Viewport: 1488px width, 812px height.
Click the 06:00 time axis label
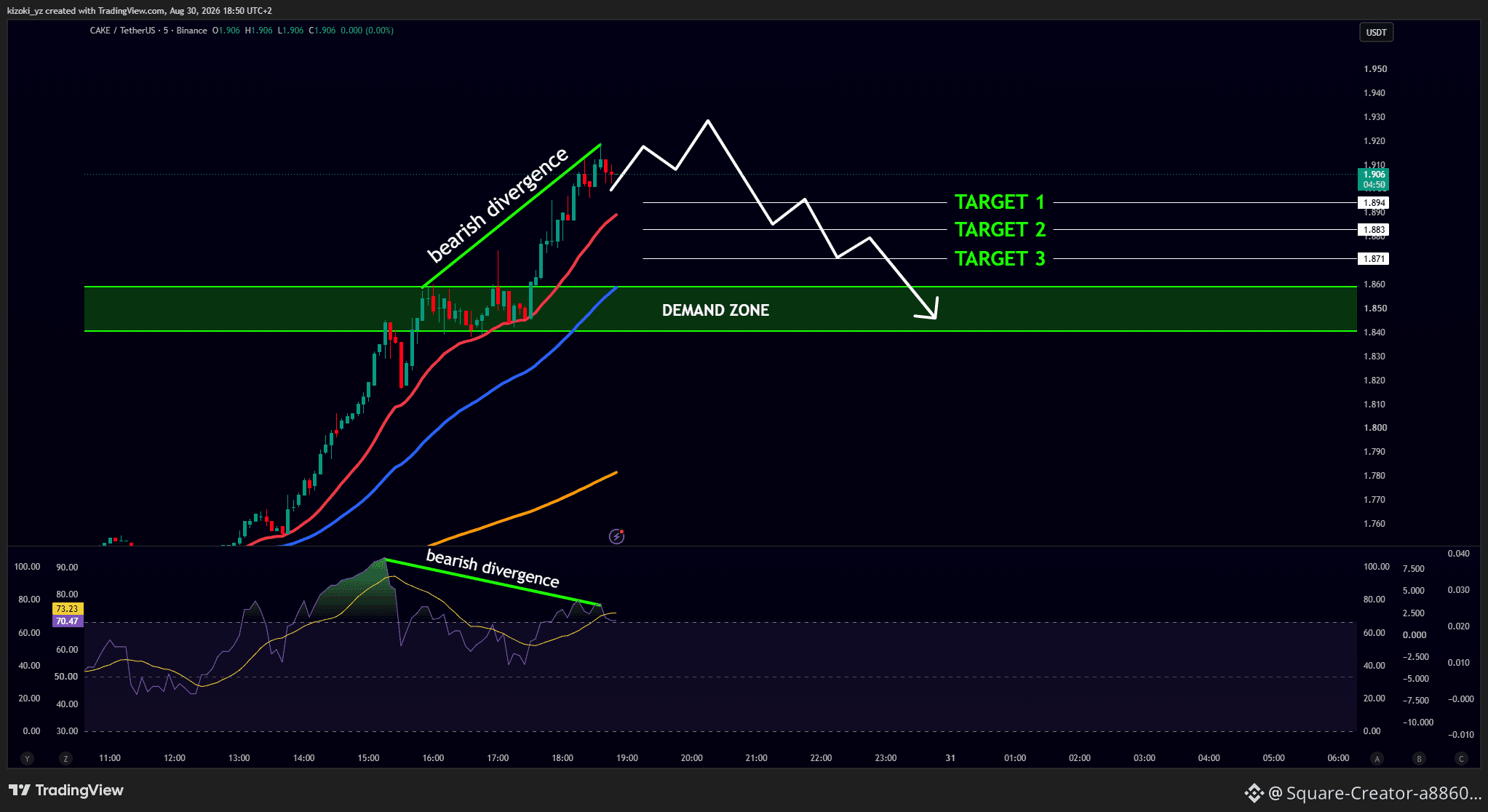(x=1338, y=758)
